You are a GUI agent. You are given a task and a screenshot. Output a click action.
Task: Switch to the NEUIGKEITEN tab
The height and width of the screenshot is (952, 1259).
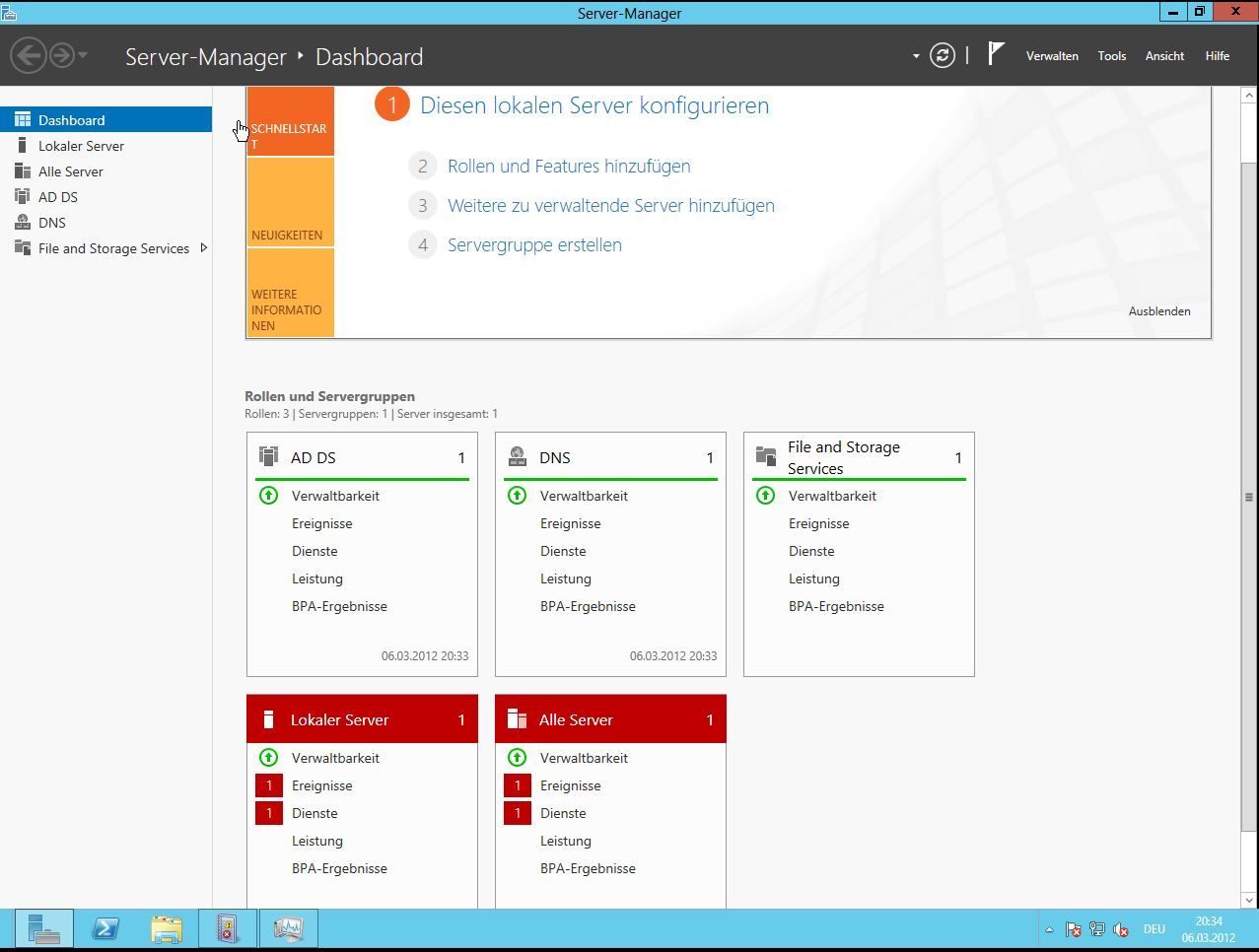coord(290,202)
